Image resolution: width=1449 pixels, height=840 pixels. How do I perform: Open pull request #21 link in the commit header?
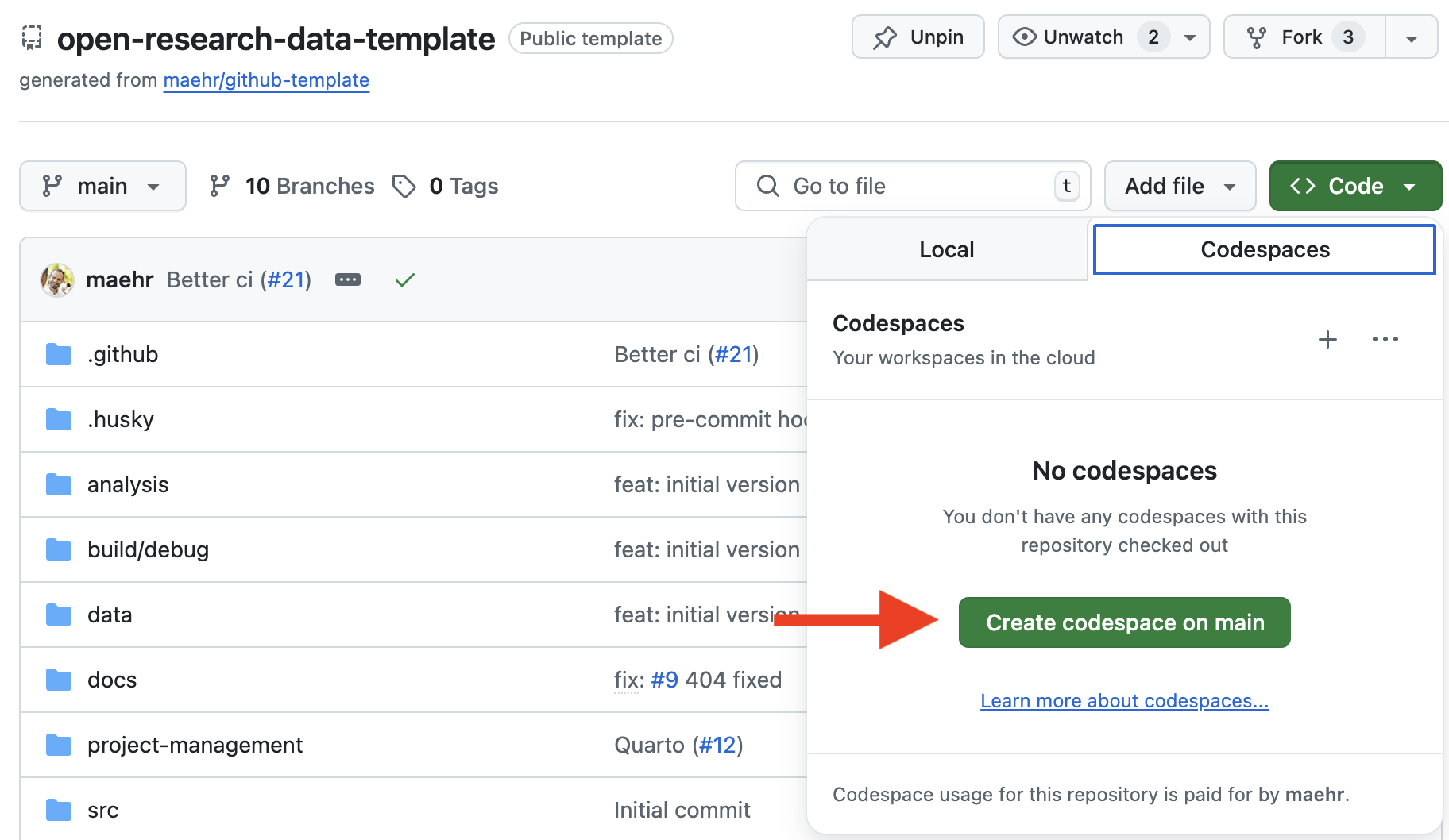(x=287, y=279)
